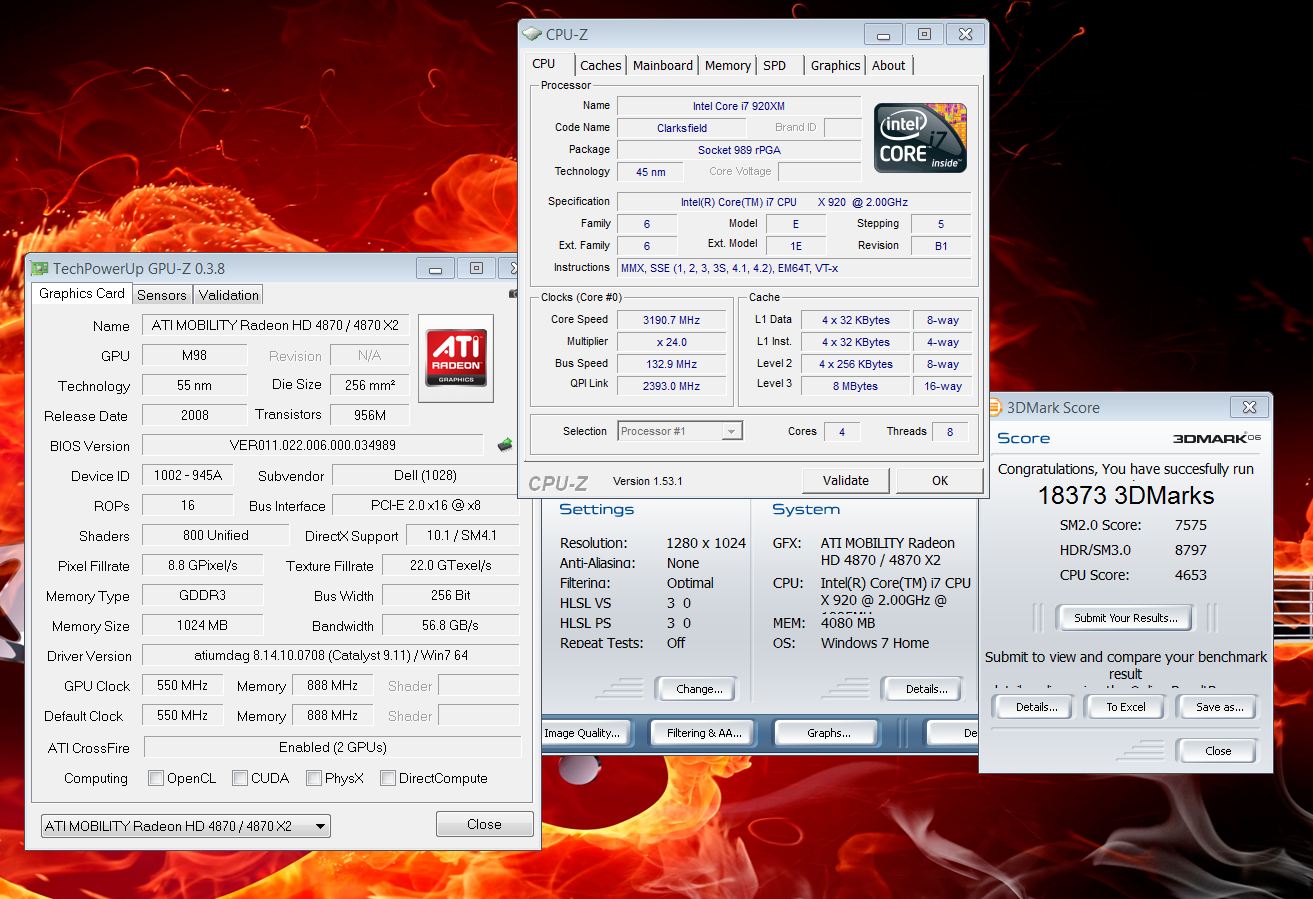Click the Filtering & AA button in 3DMark
The image size is (1313, 899).
[x=704, y=733]
